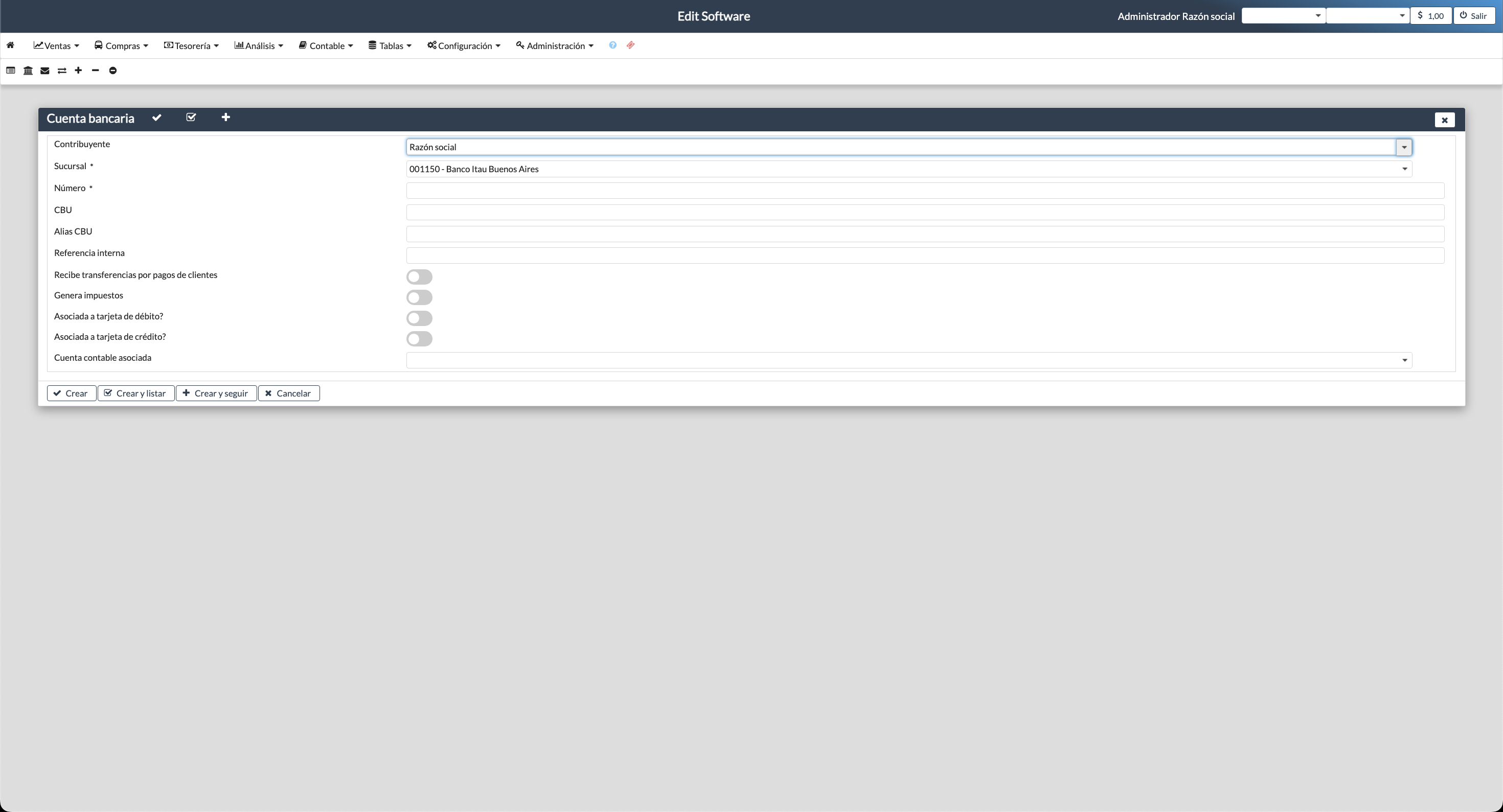1503x812 pixels.
Task: Enable Recibe transferencias por pagos de clientes
Action: click(x=419, y=276)
